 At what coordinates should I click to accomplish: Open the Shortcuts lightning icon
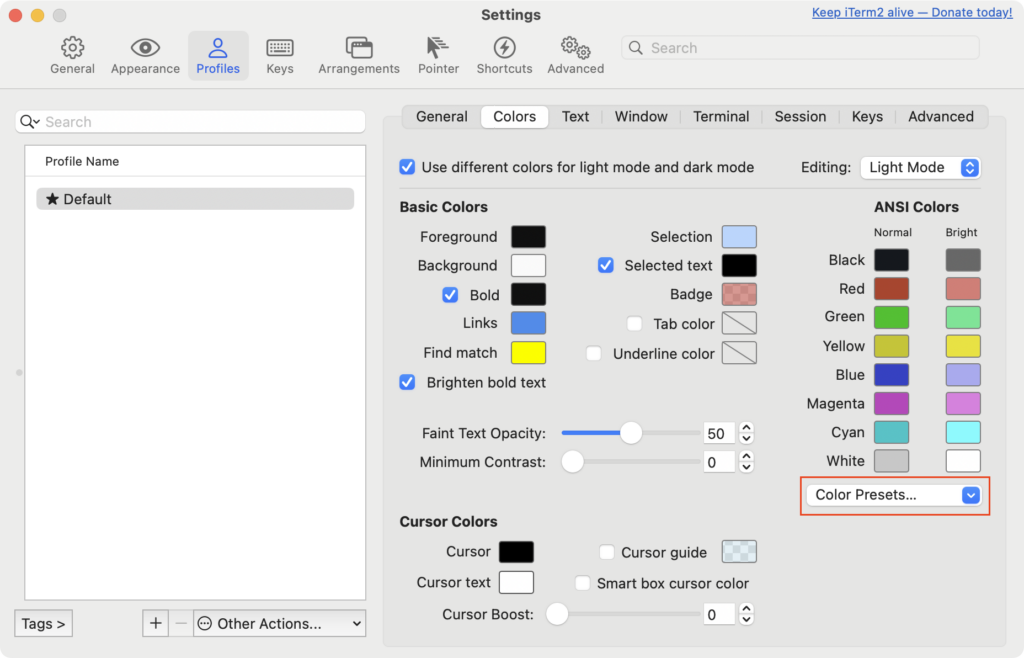pyautogui.click(x=504, y=48)
